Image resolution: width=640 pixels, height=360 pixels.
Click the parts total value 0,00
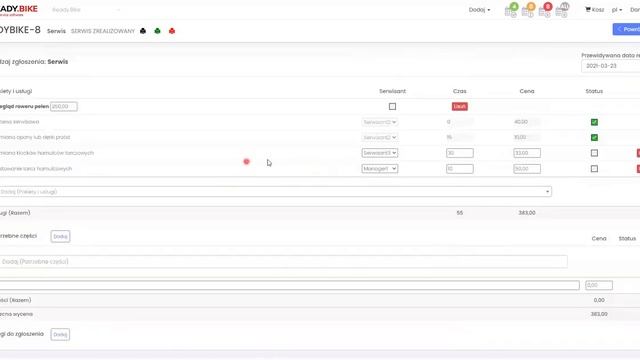pos(599,300)
